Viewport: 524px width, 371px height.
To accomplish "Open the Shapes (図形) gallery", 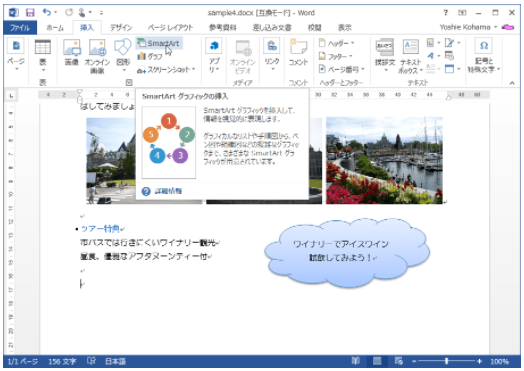I will (123, 55).
